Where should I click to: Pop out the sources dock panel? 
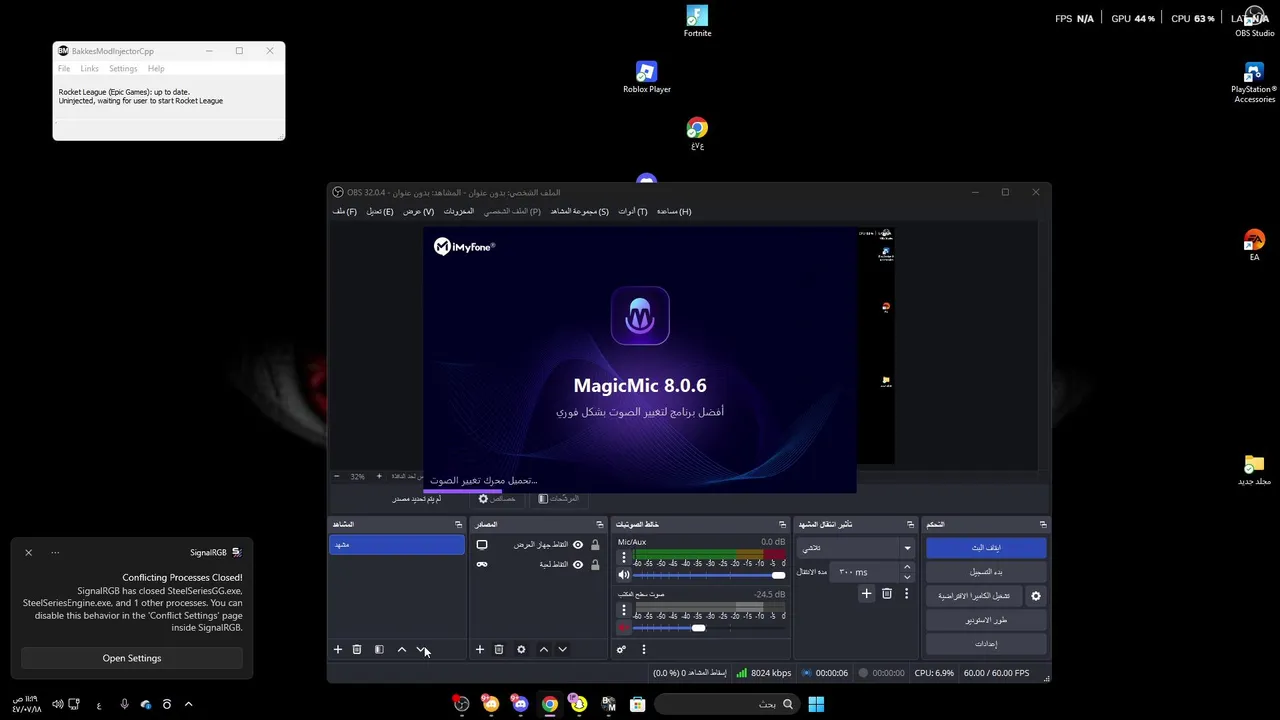click(600, 524)
